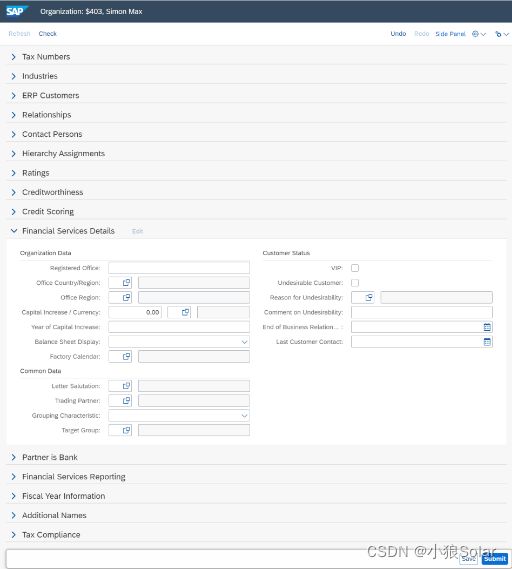Expand the Tax Compliance section
The image size is (512, 569).
pyautogui.click(x=13, y=535)
